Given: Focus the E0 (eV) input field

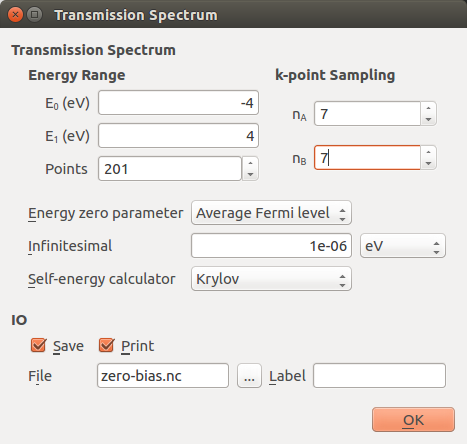Looking at the screenshot, I should (178, 103).
